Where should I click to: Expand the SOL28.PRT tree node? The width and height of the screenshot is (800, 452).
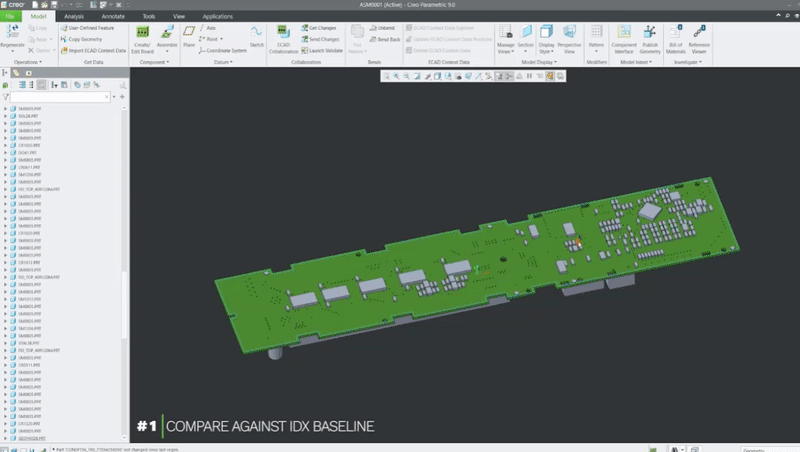click(6, 116)
